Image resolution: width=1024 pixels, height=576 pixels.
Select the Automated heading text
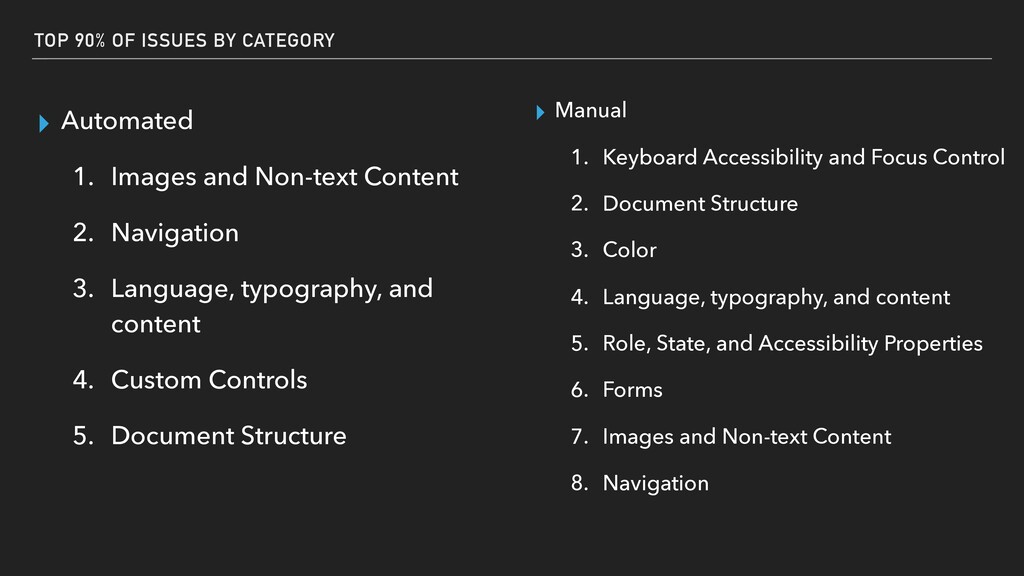(x=127, y=121)
